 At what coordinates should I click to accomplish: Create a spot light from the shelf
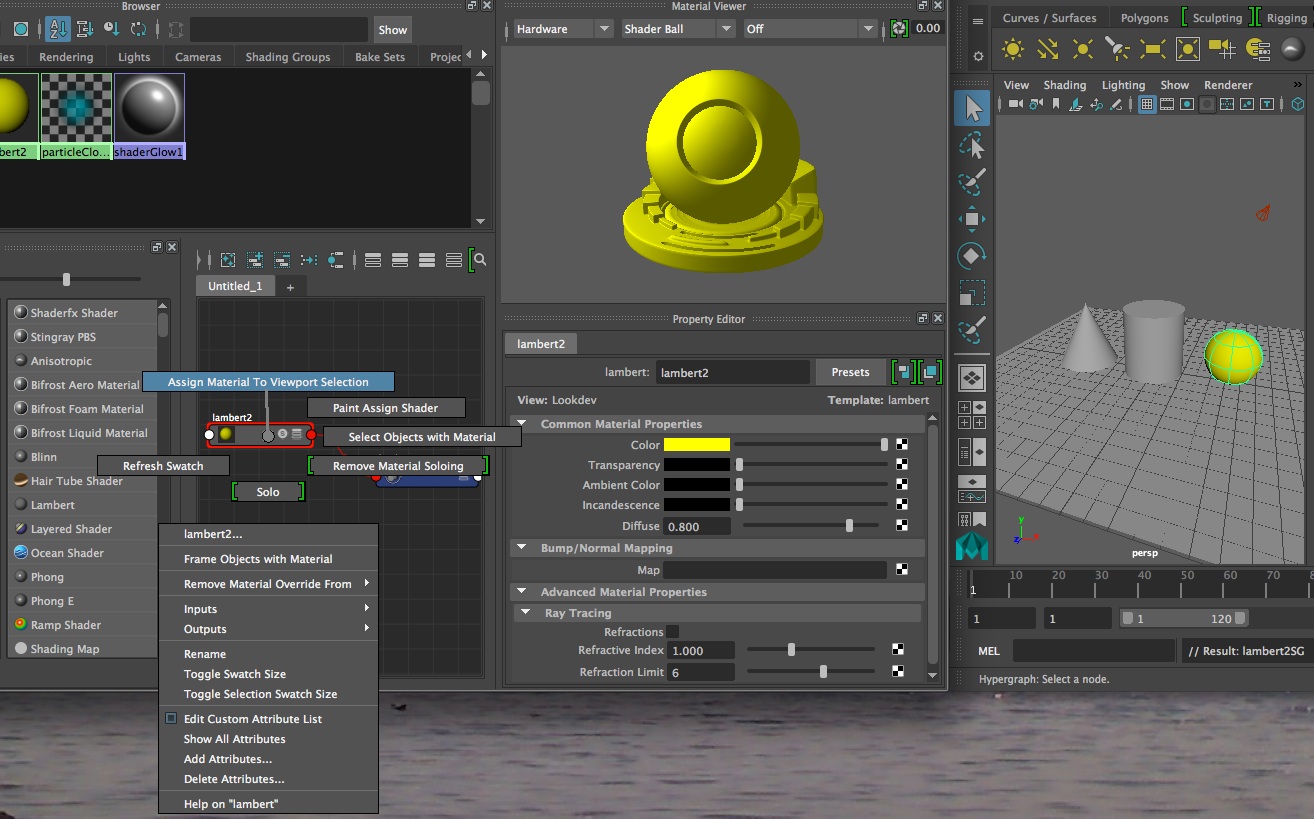coord(1117,49)
